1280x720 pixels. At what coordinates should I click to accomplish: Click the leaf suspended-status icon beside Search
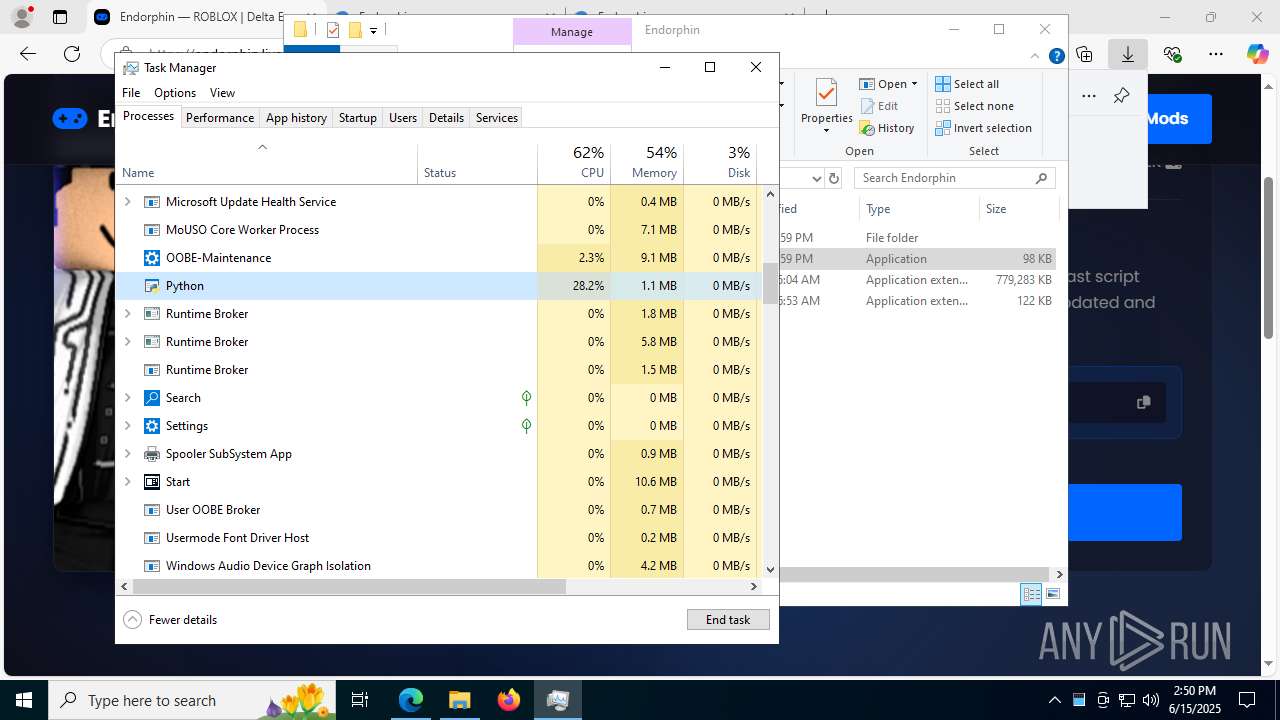click(526, 398)
